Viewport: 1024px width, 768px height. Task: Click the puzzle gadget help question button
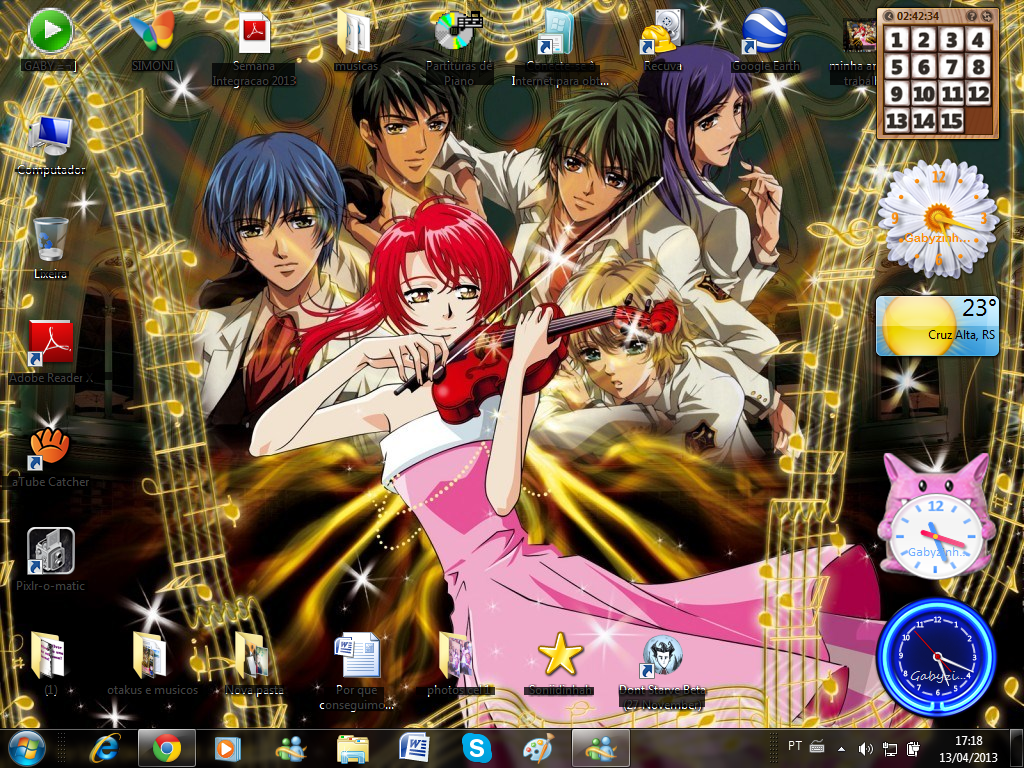tap(972, 15)
